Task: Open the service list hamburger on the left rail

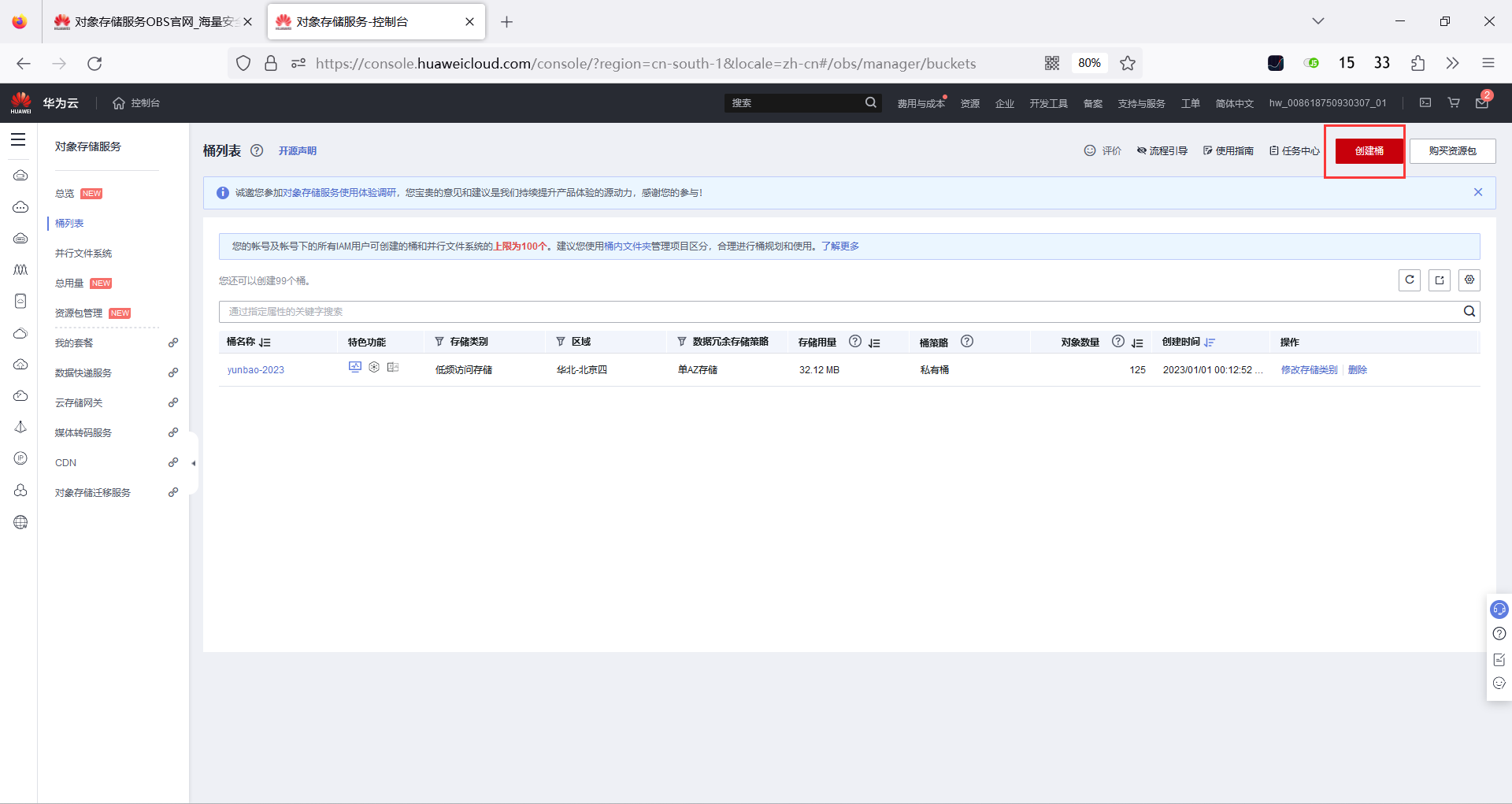Action: [18, 140]
